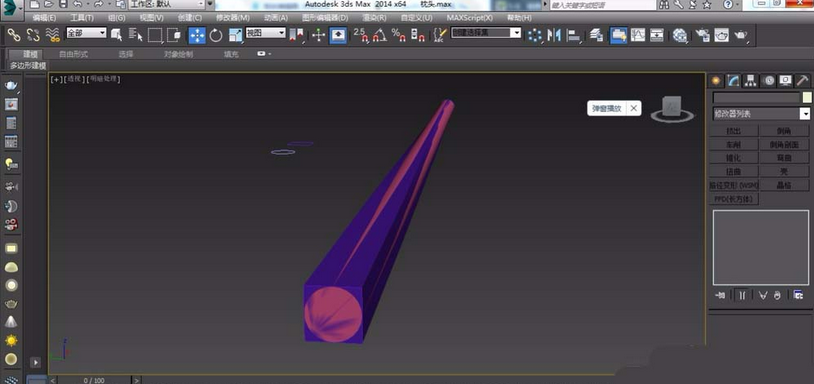
Task: Switch to the Utilities hammer panel tab
Action: [803, 80]
